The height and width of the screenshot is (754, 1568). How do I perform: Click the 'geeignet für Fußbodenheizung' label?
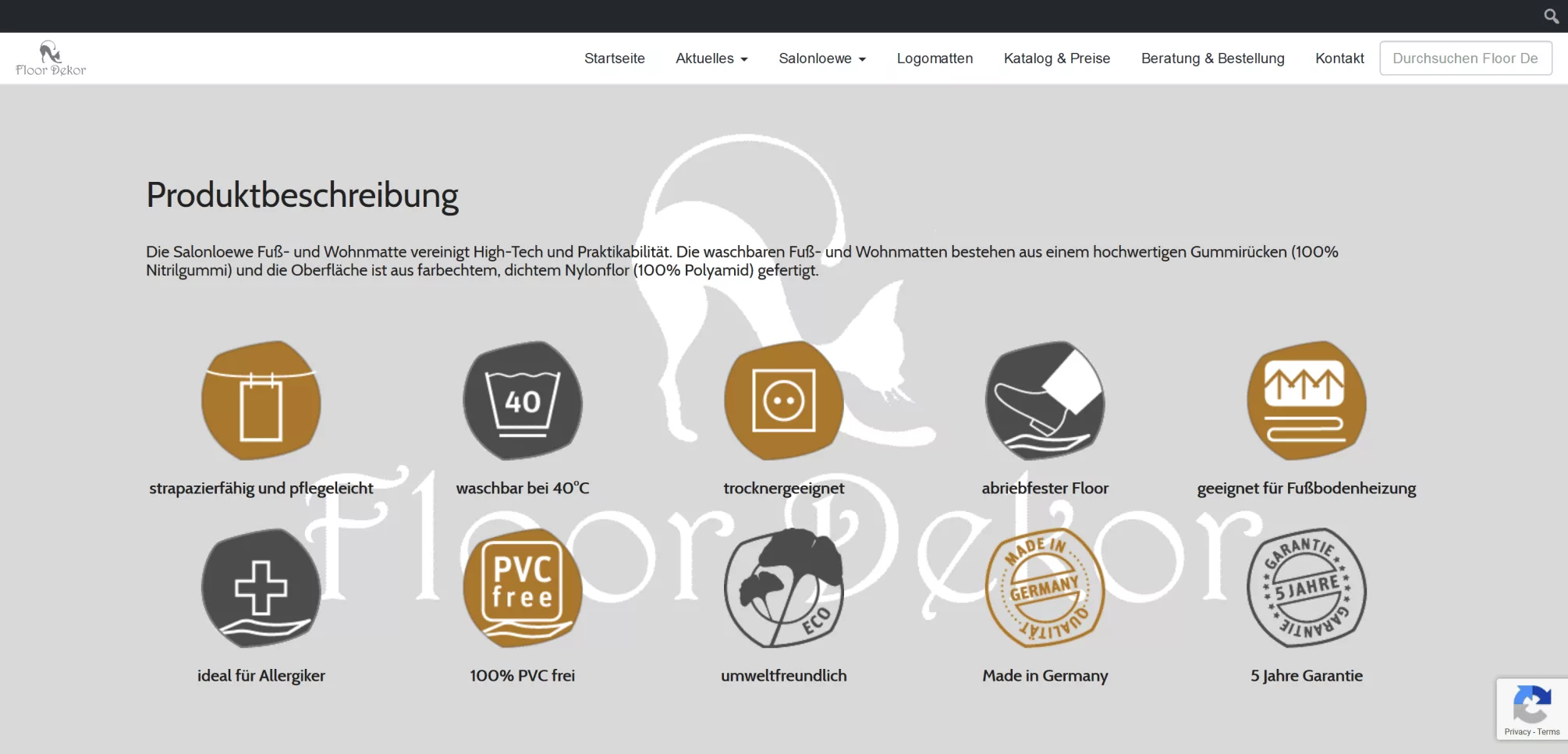coord(1307,489)
